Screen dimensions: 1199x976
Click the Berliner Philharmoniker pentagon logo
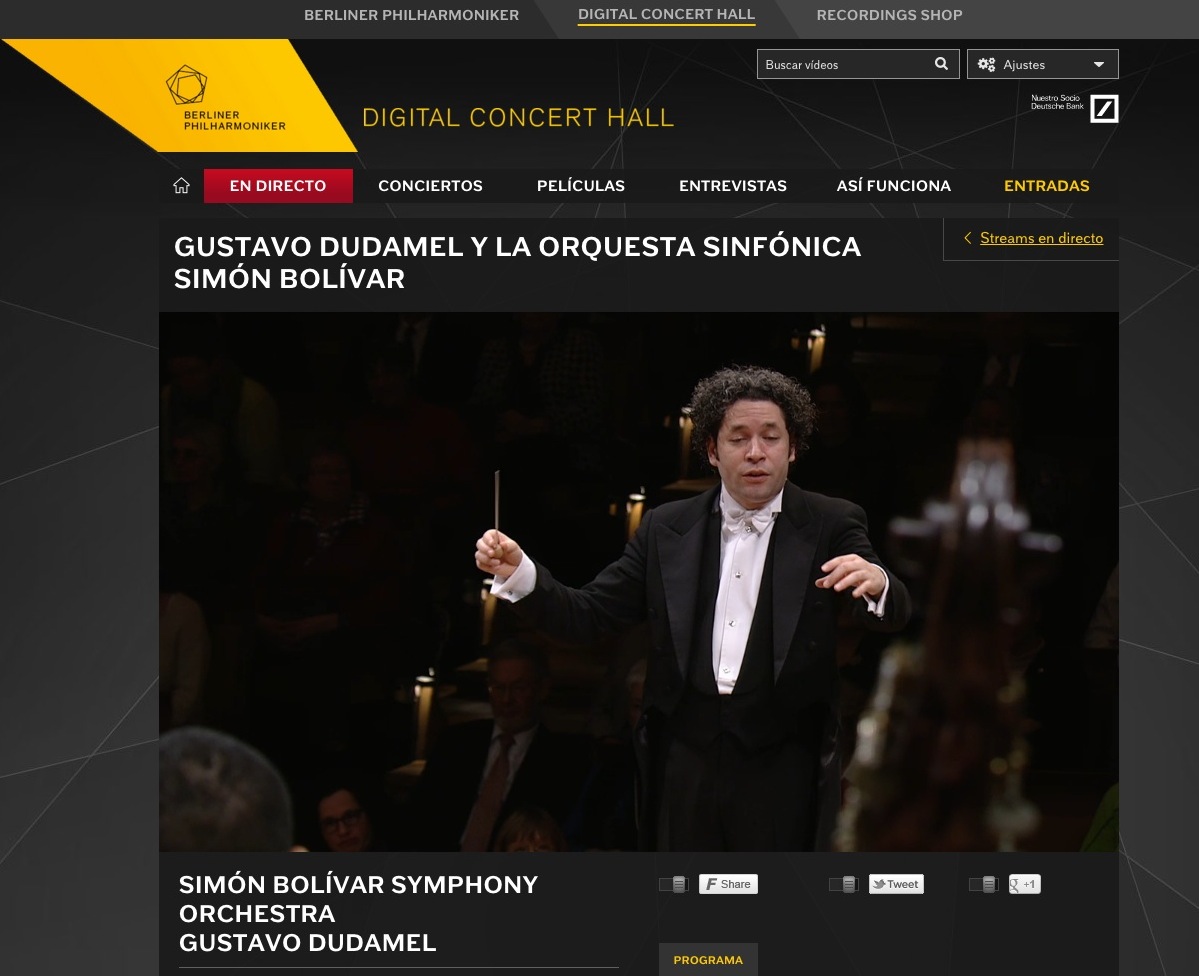coord(187,85)
